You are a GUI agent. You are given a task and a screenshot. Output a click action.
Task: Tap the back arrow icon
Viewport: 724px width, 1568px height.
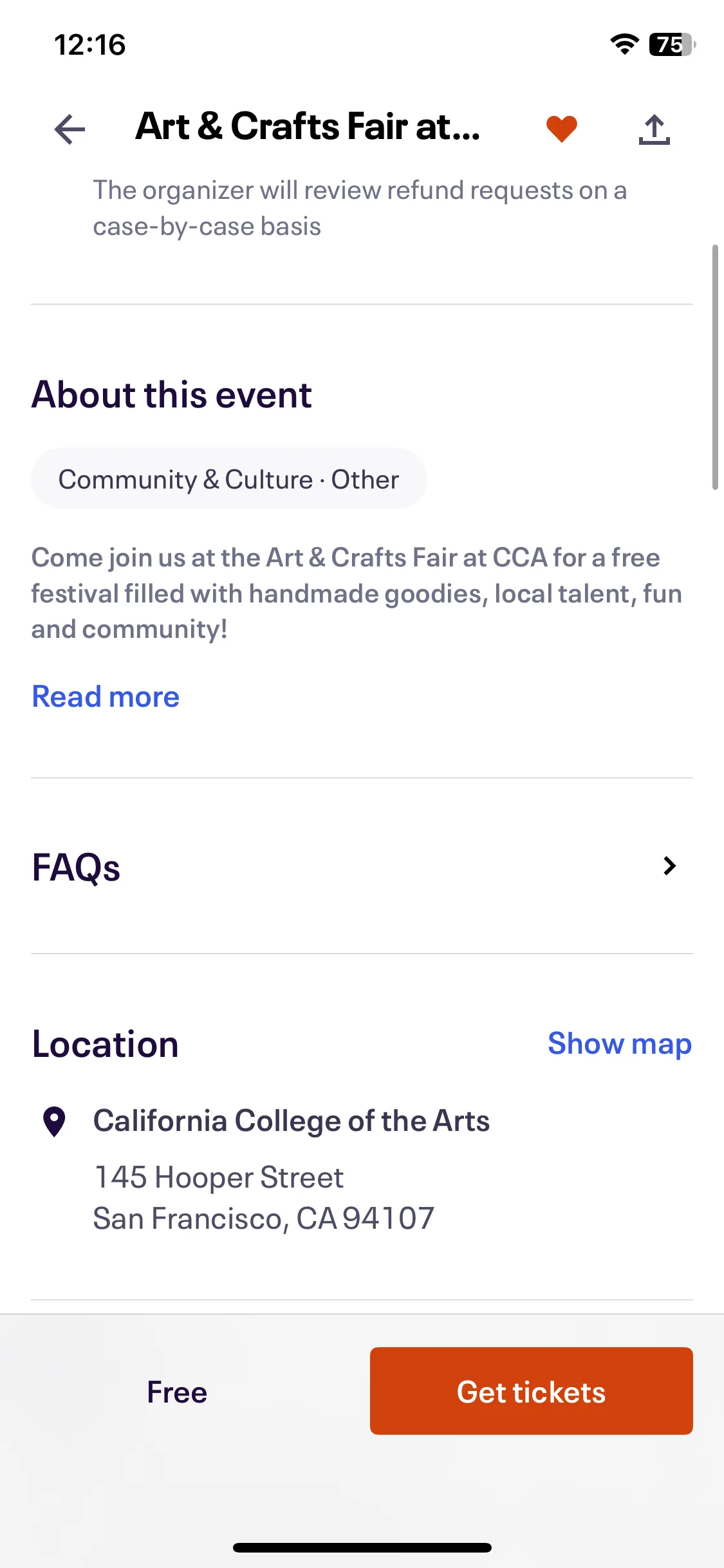point(70,129)
